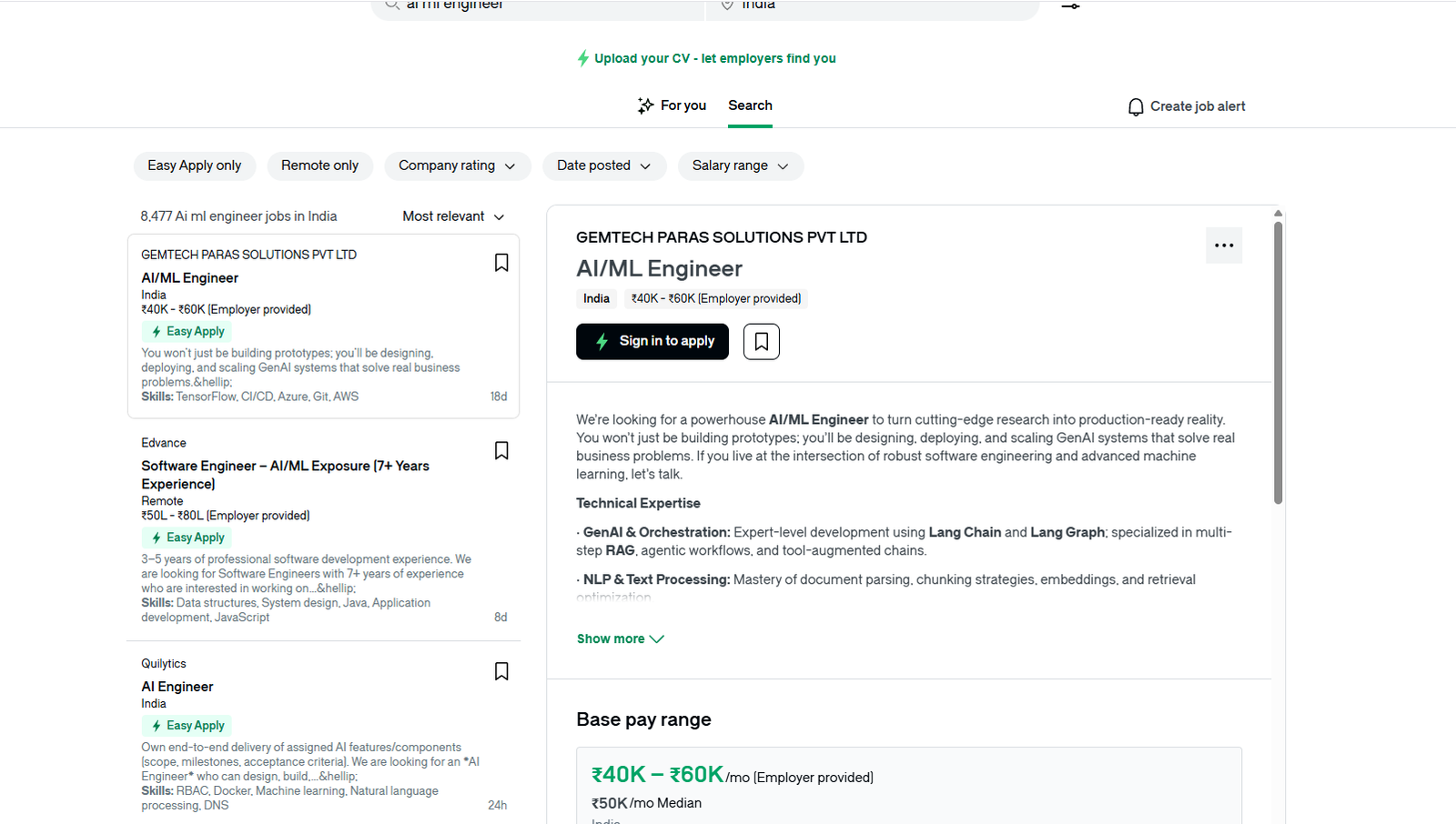Change the Most relevant sort order
This screenshot has width=1456, height=824.
[x=453, y=216]
